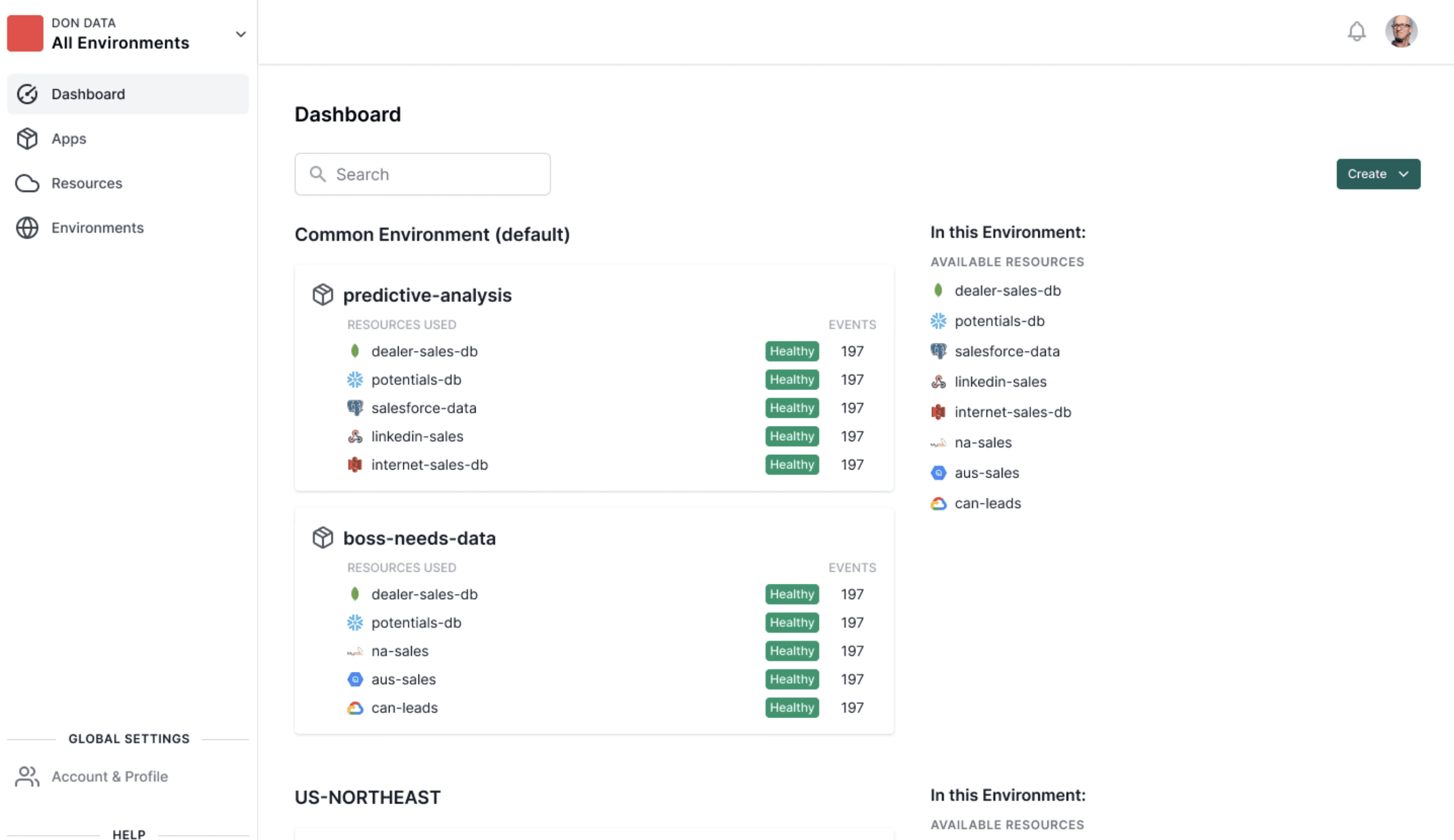Open Account & Profile settings
Image resolution: width=1454 pixels, height=840 pixels.
[x=109, y=776]
